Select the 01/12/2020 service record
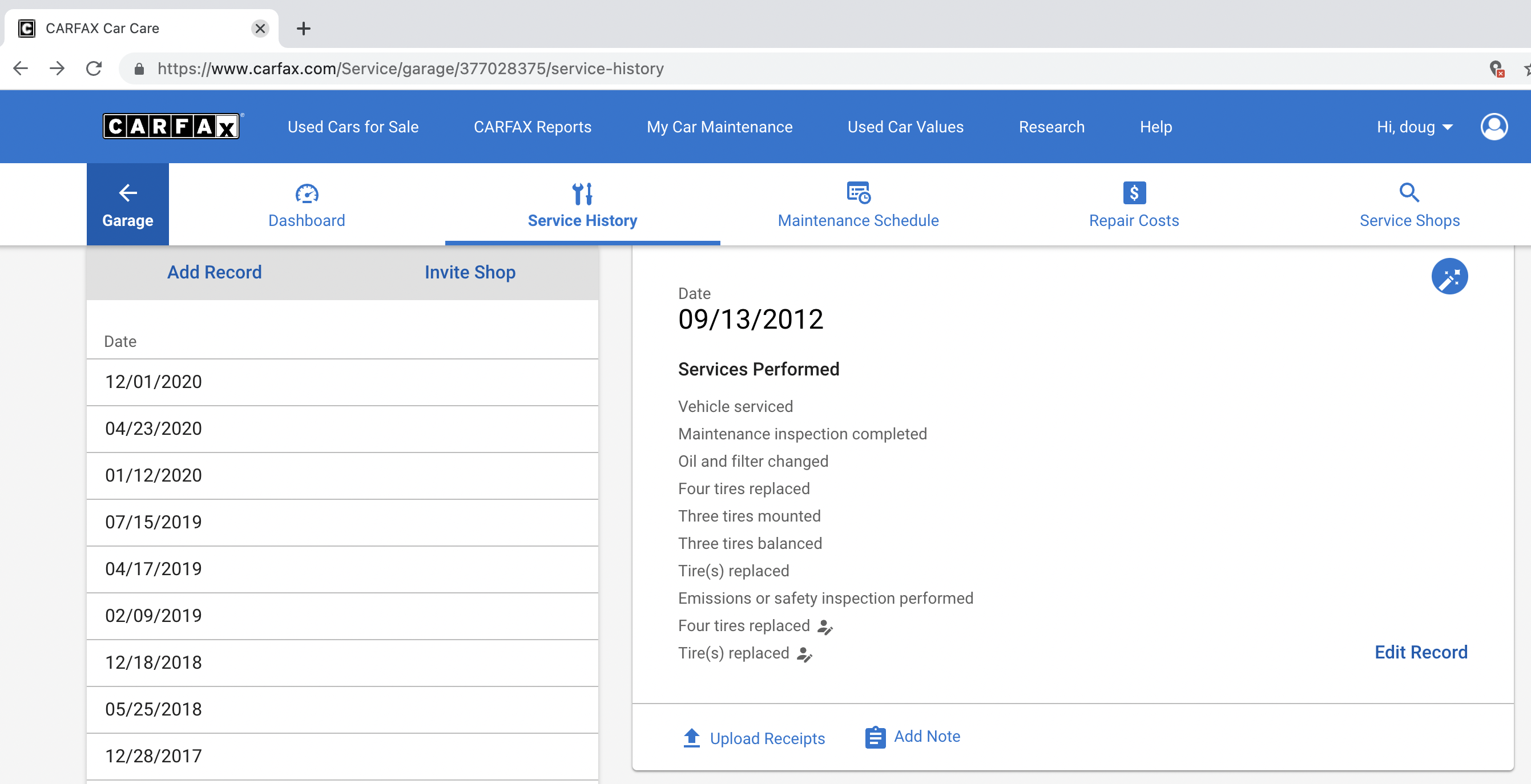The height and width of the screenshot is (784, 1531). 343,476
